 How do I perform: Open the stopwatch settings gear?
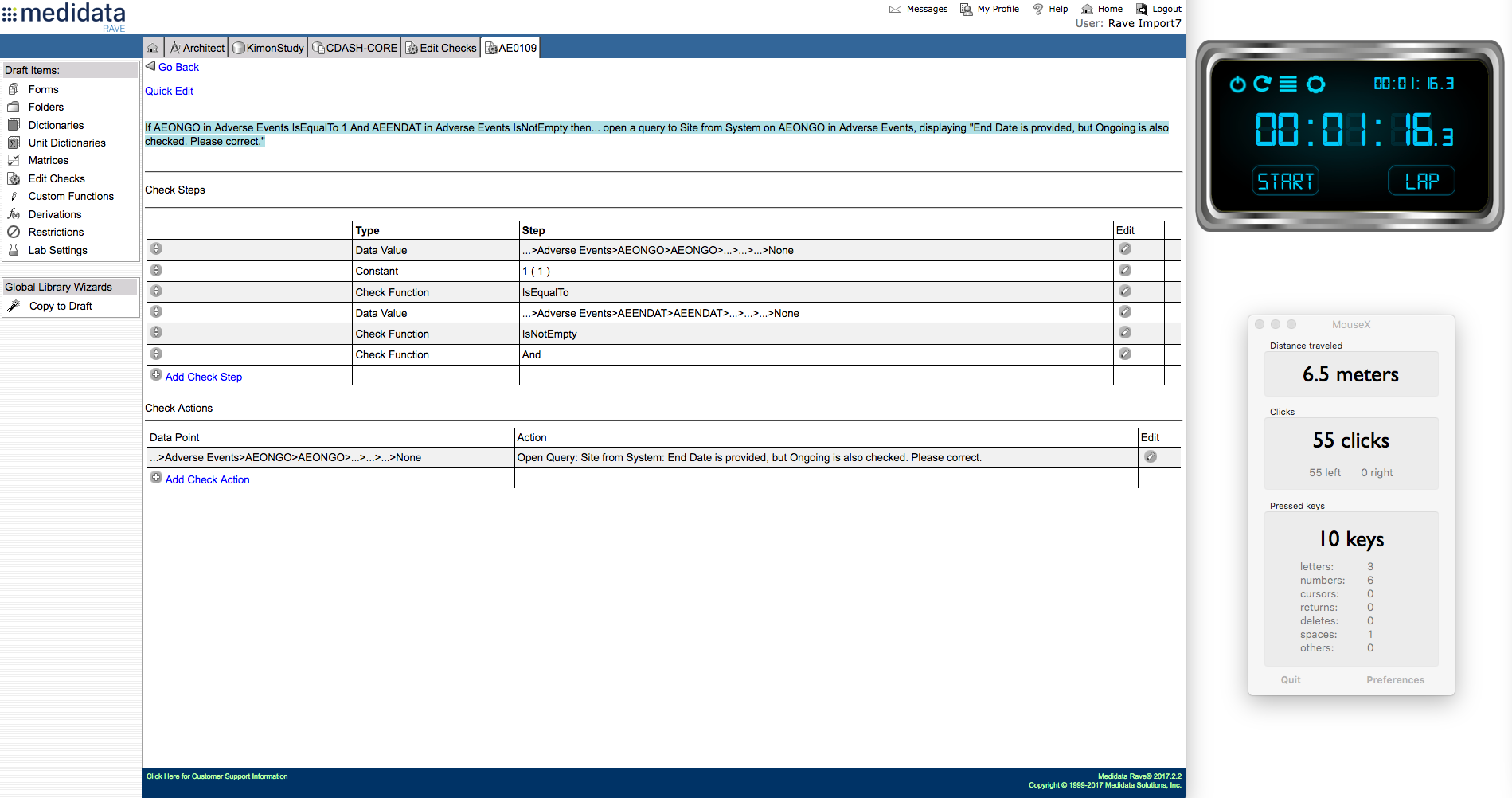click(x=1315, y=84)
